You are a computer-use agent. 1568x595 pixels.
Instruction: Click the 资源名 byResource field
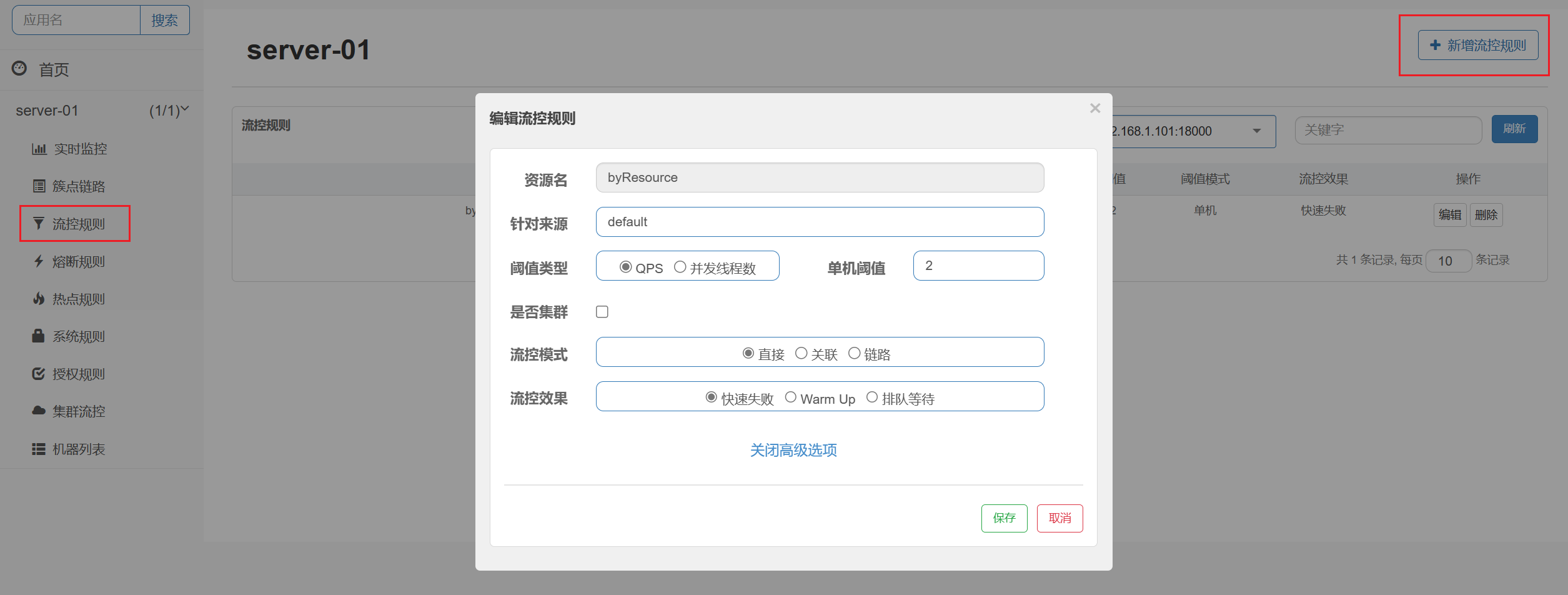820,177
